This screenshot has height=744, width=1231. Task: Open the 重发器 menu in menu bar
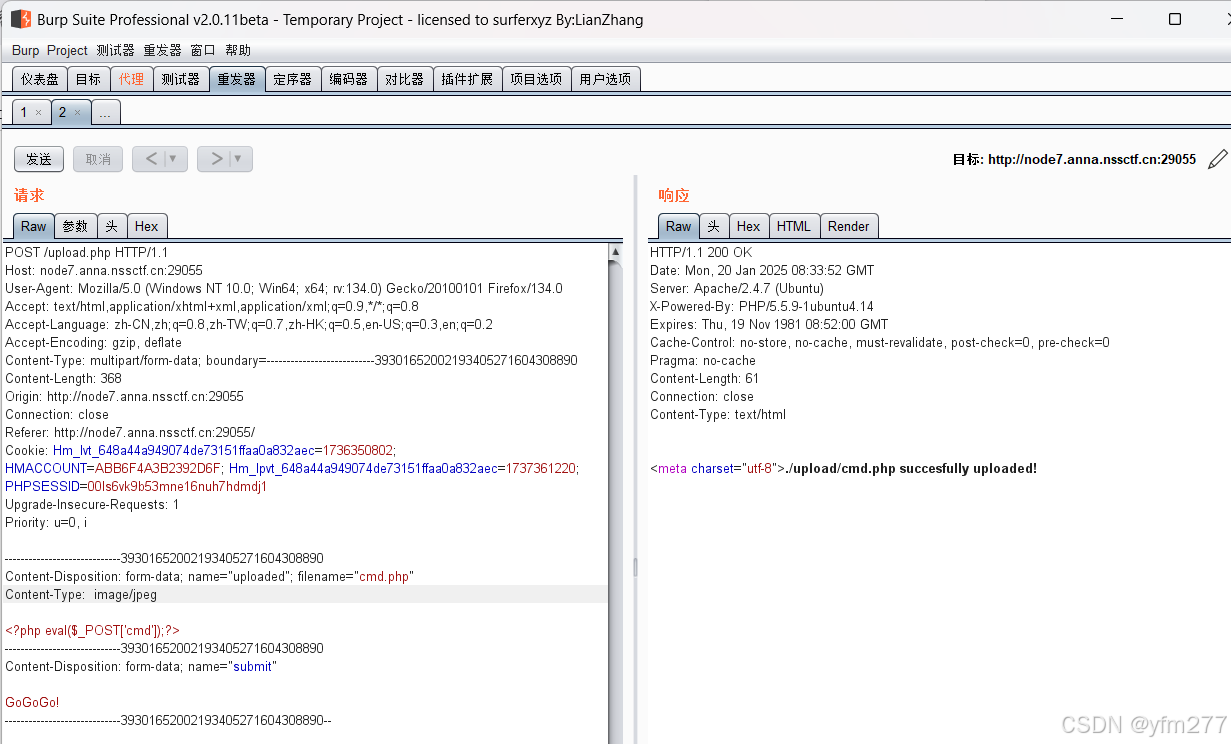pos(162,50)
